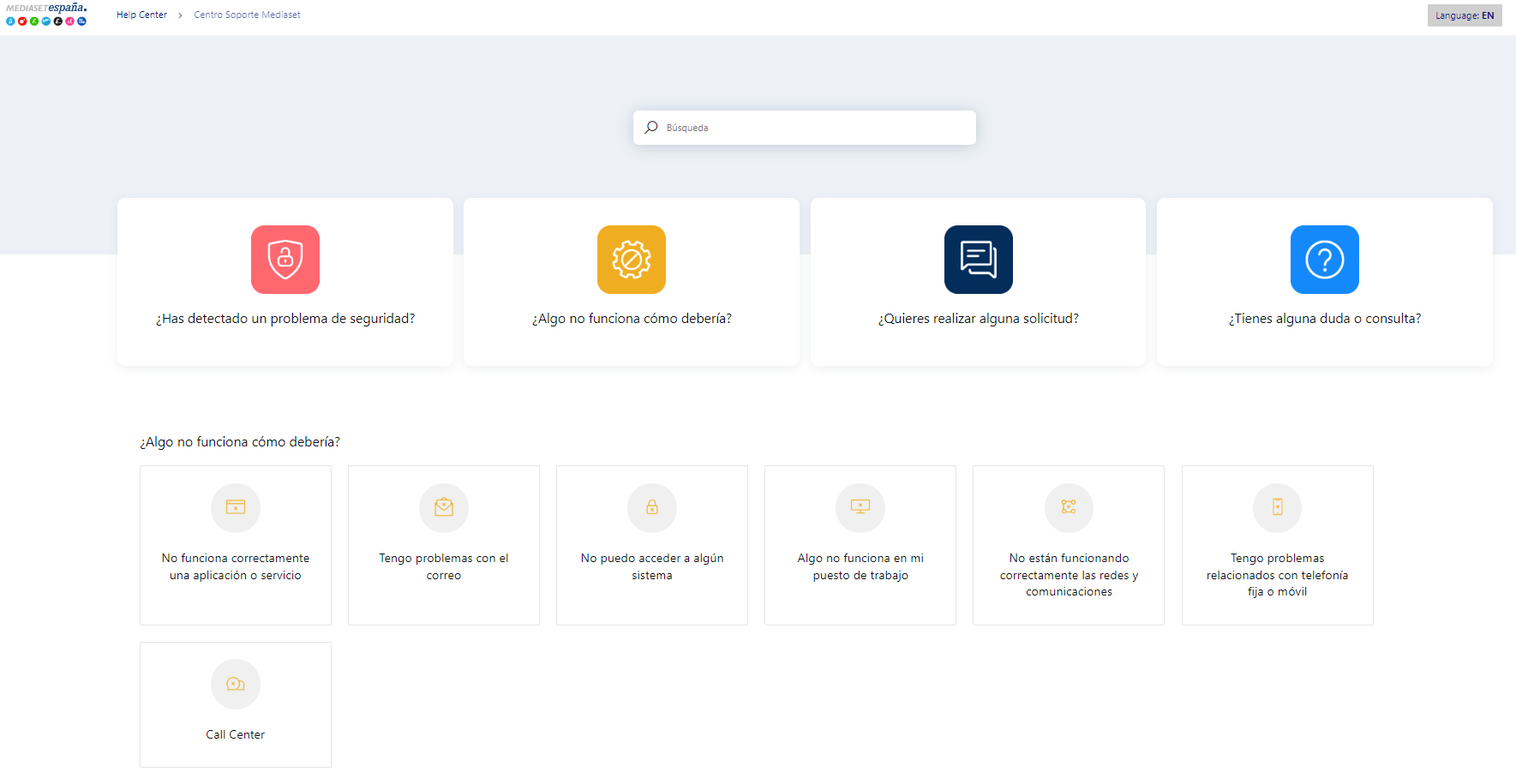This screenshot has width=1516, height=784.
Task: Select the padlock system access icon
Action: click(651, 507)
